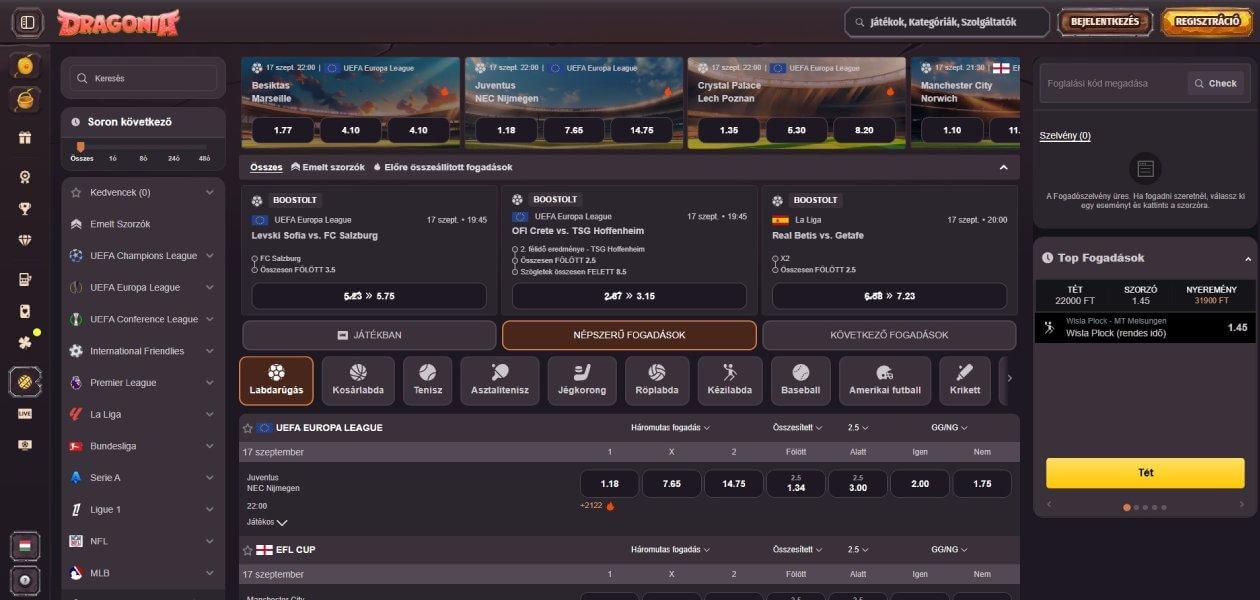Select the Baseball sport icon

point(800,381)
